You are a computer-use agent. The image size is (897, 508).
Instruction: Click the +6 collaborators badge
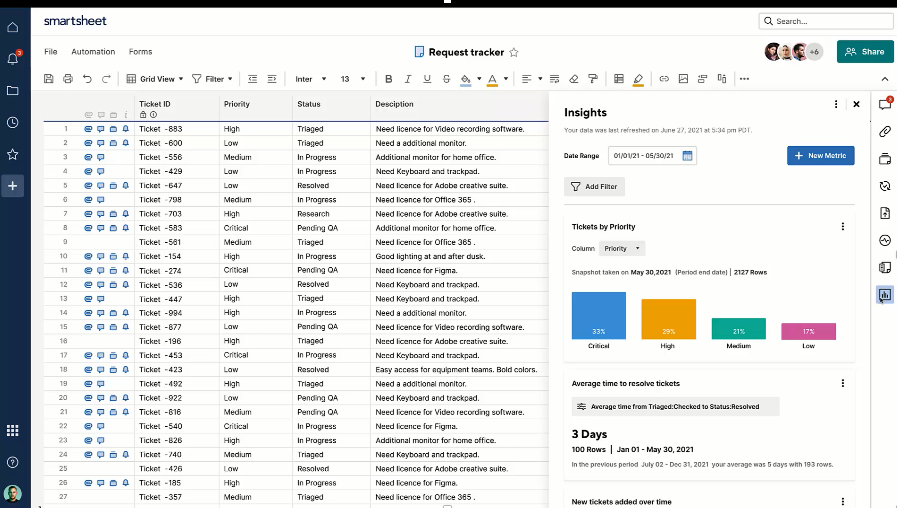(x=814, y=51)
